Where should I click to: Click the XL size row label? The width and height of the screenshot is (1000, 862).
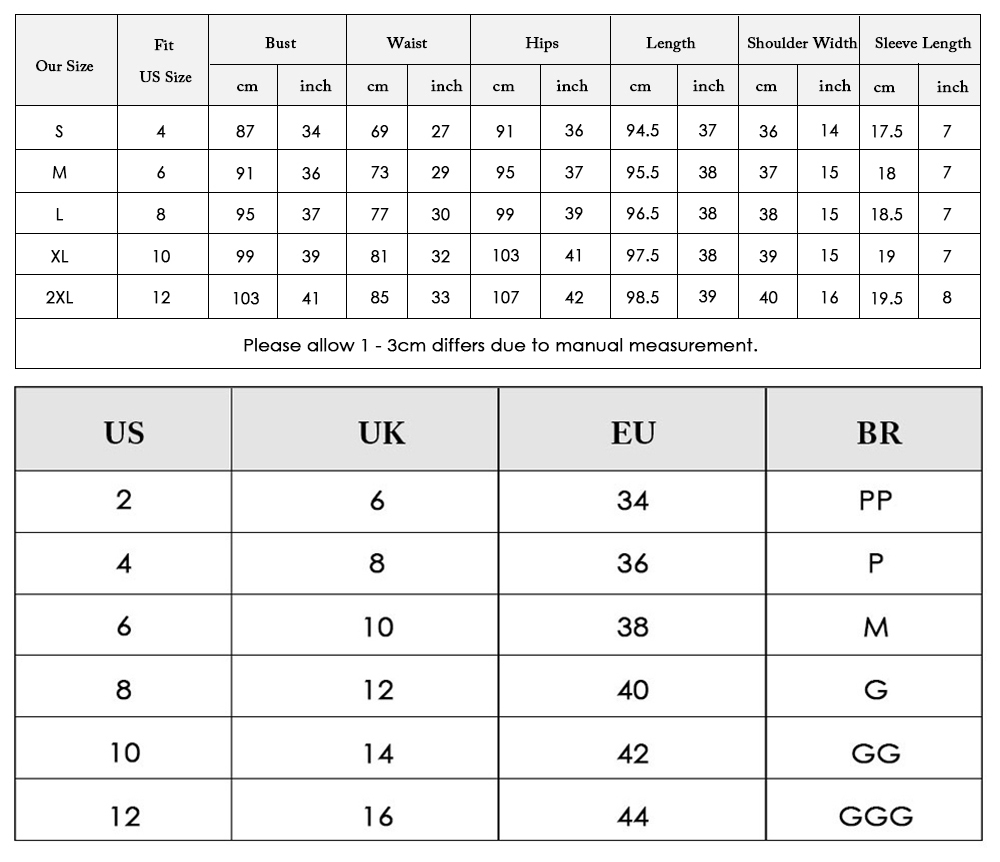[59, 256]
